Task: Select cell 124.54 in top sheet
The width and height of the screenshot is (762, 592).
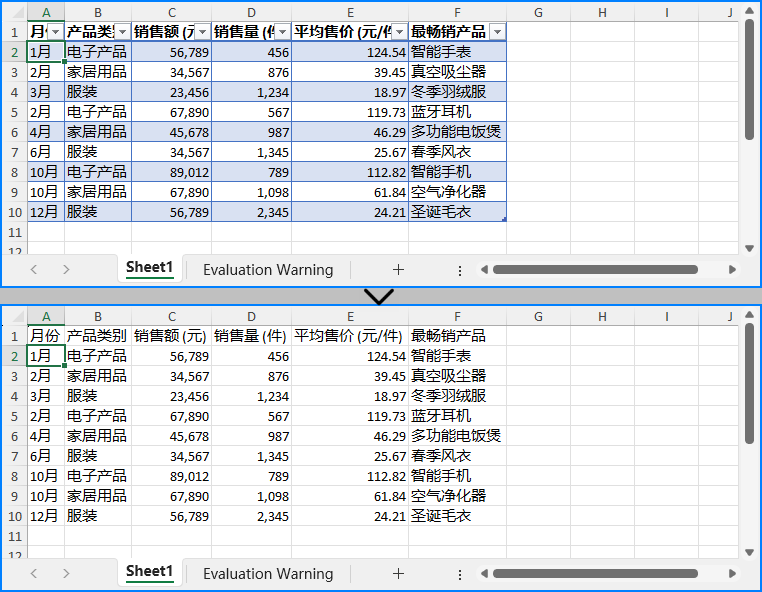Action: (350, 52)
